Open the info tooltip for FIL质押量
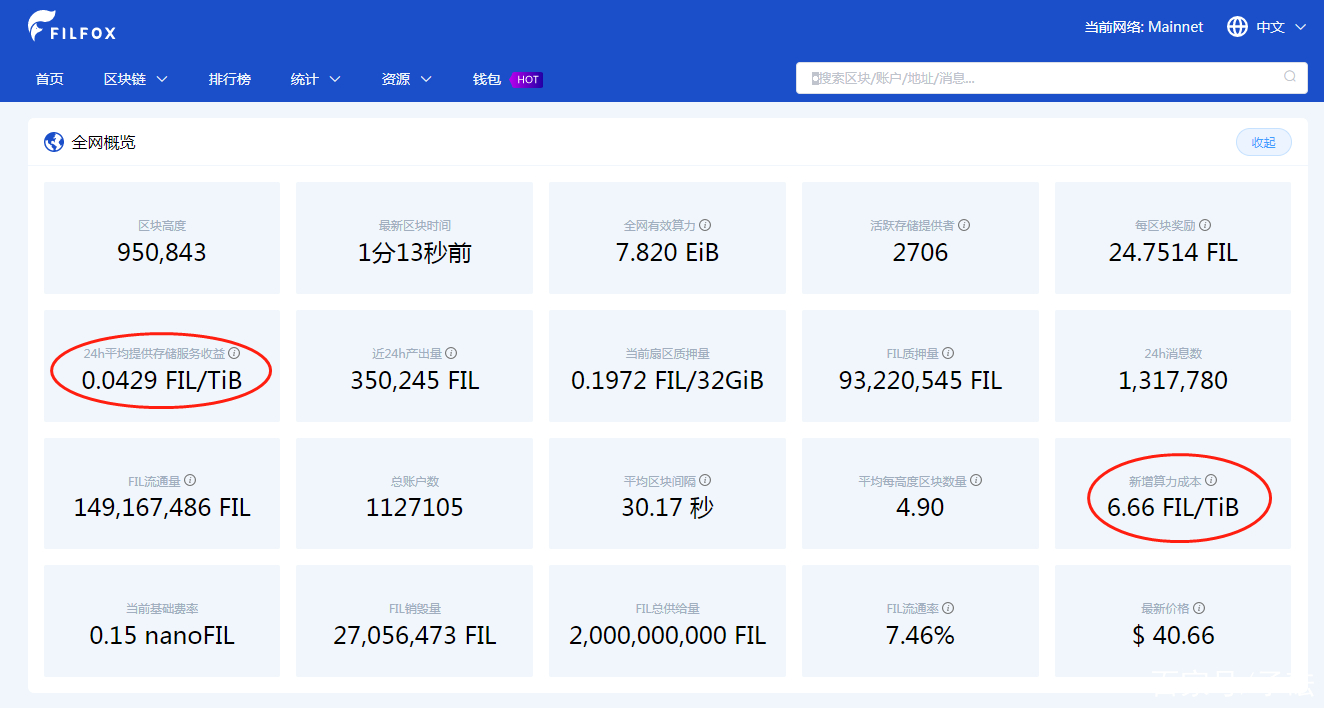 pyautogui.click(x=948, y=354)
